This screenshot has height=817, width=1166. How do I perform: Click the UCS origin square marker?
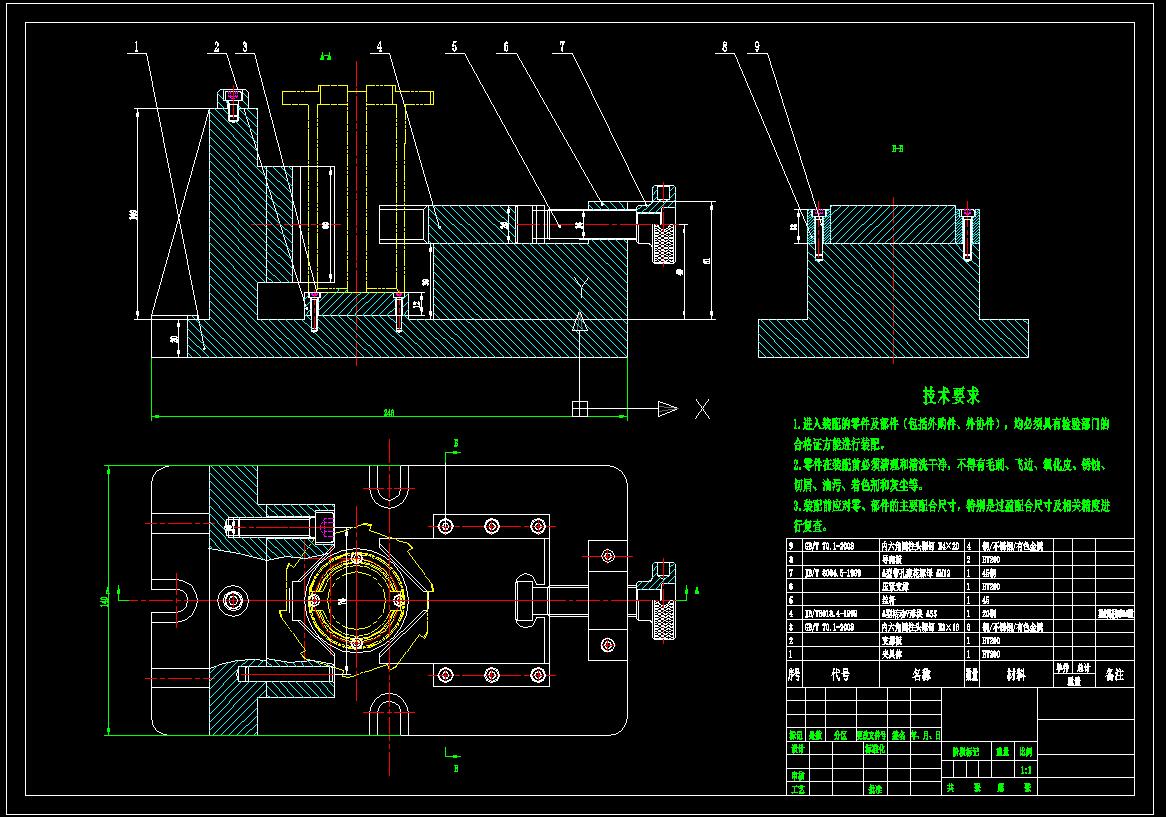pyautogui.click(x=579, y=408)
